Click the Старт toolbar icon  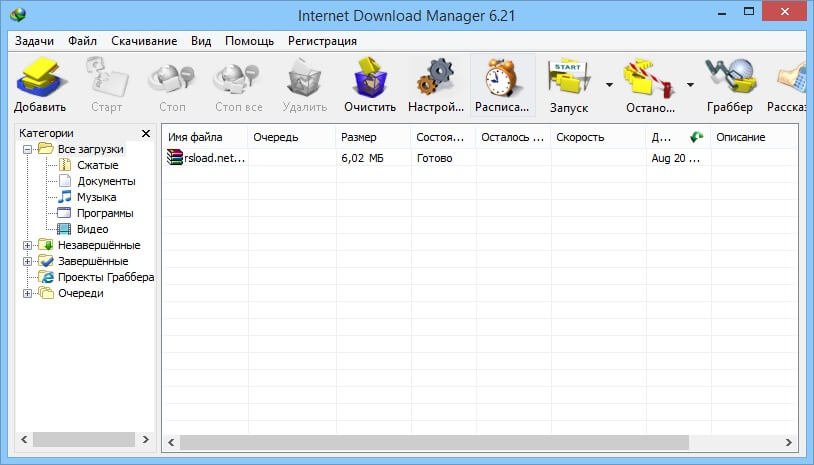point(106,78)
